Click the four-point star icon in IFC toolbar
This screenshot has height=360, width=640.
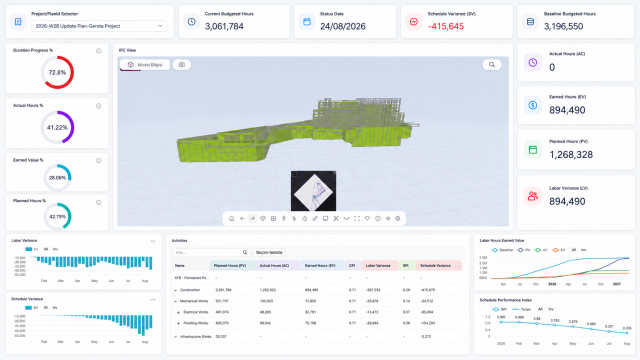pos(388,218)
